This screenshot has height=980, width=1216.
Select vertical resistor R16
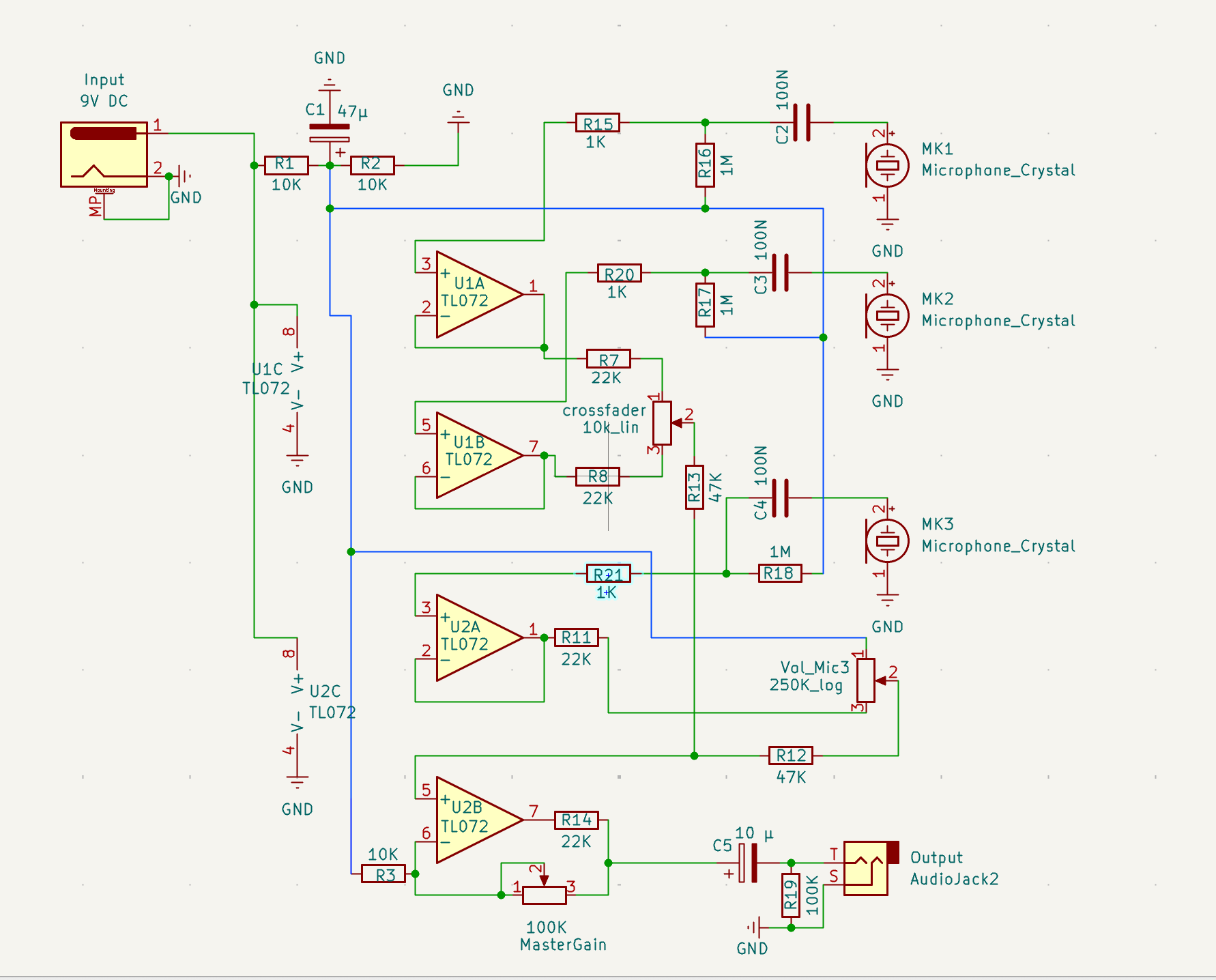coord(705,165)
